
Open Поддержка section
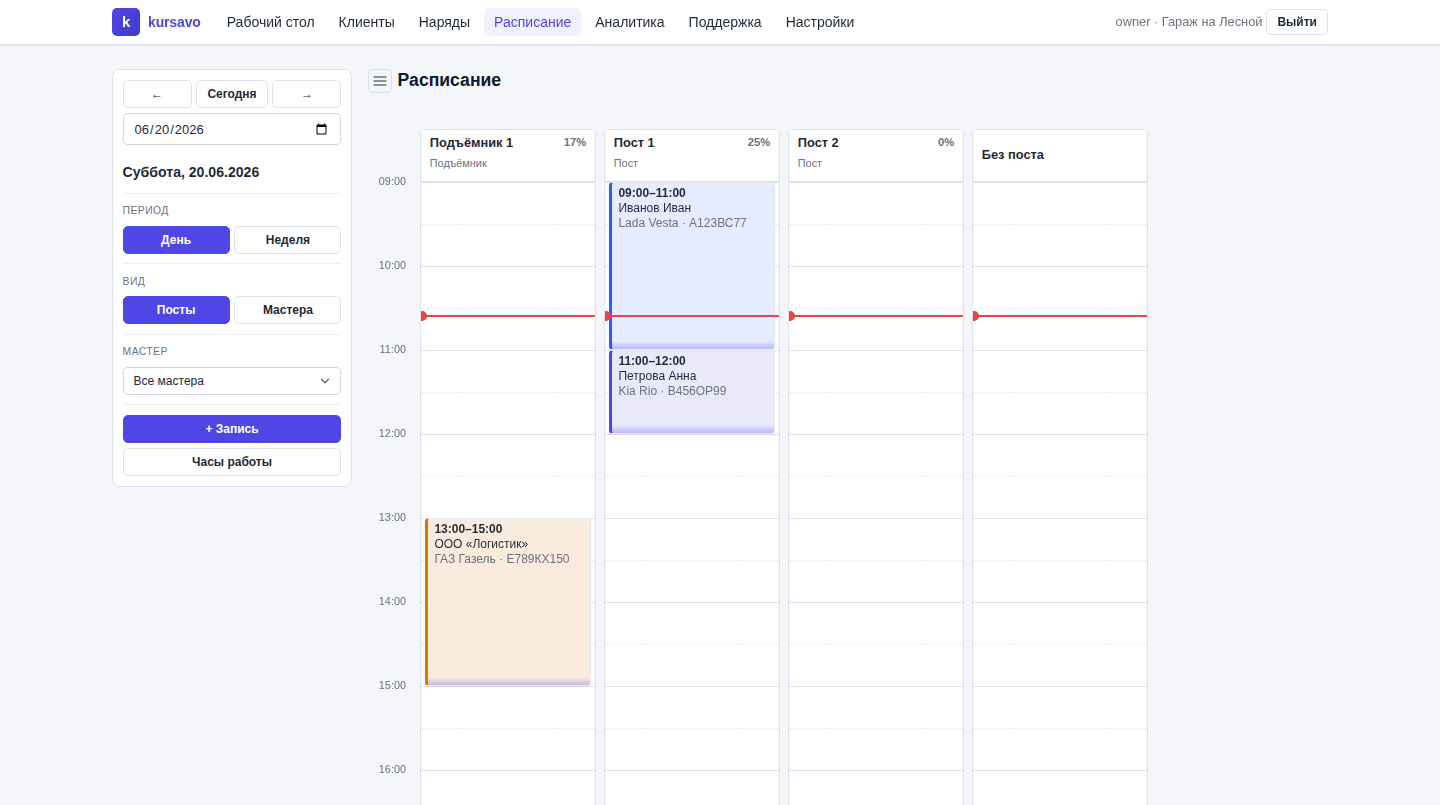click(x=725, y=22)
